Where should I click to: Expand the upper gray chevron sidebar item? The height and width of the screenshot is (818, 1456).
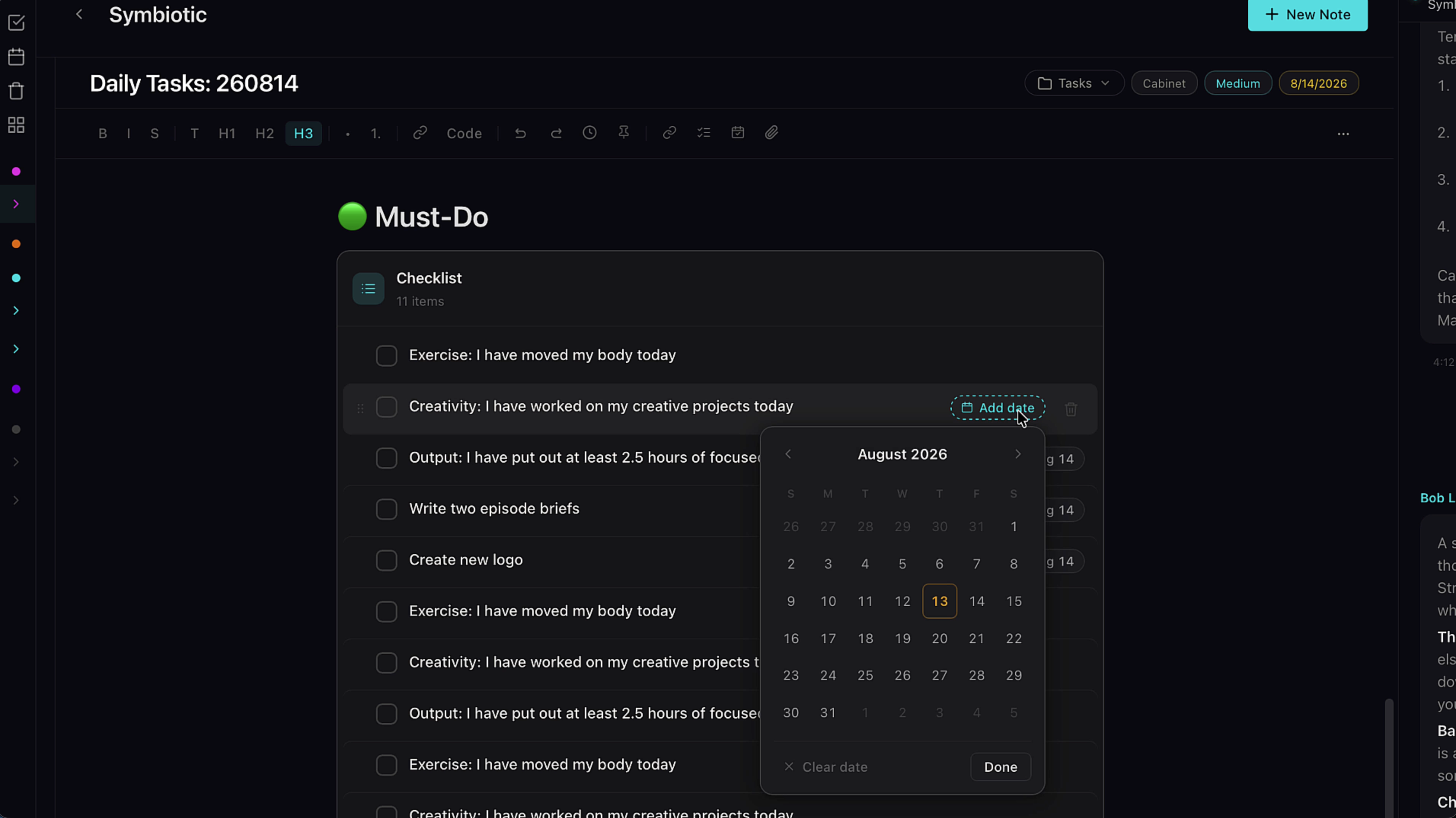tap(16, 462)
